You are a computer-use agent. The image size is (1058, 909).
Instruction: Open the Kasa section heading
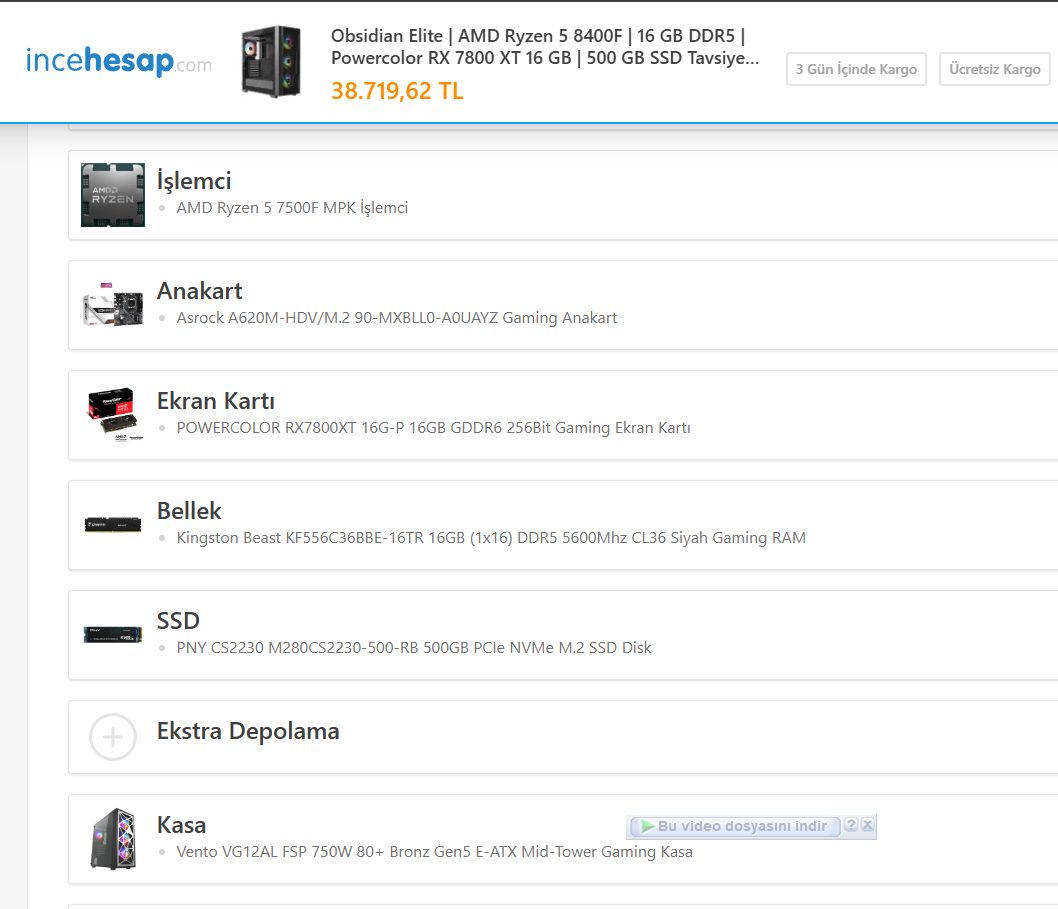click(x=181, y=825)
